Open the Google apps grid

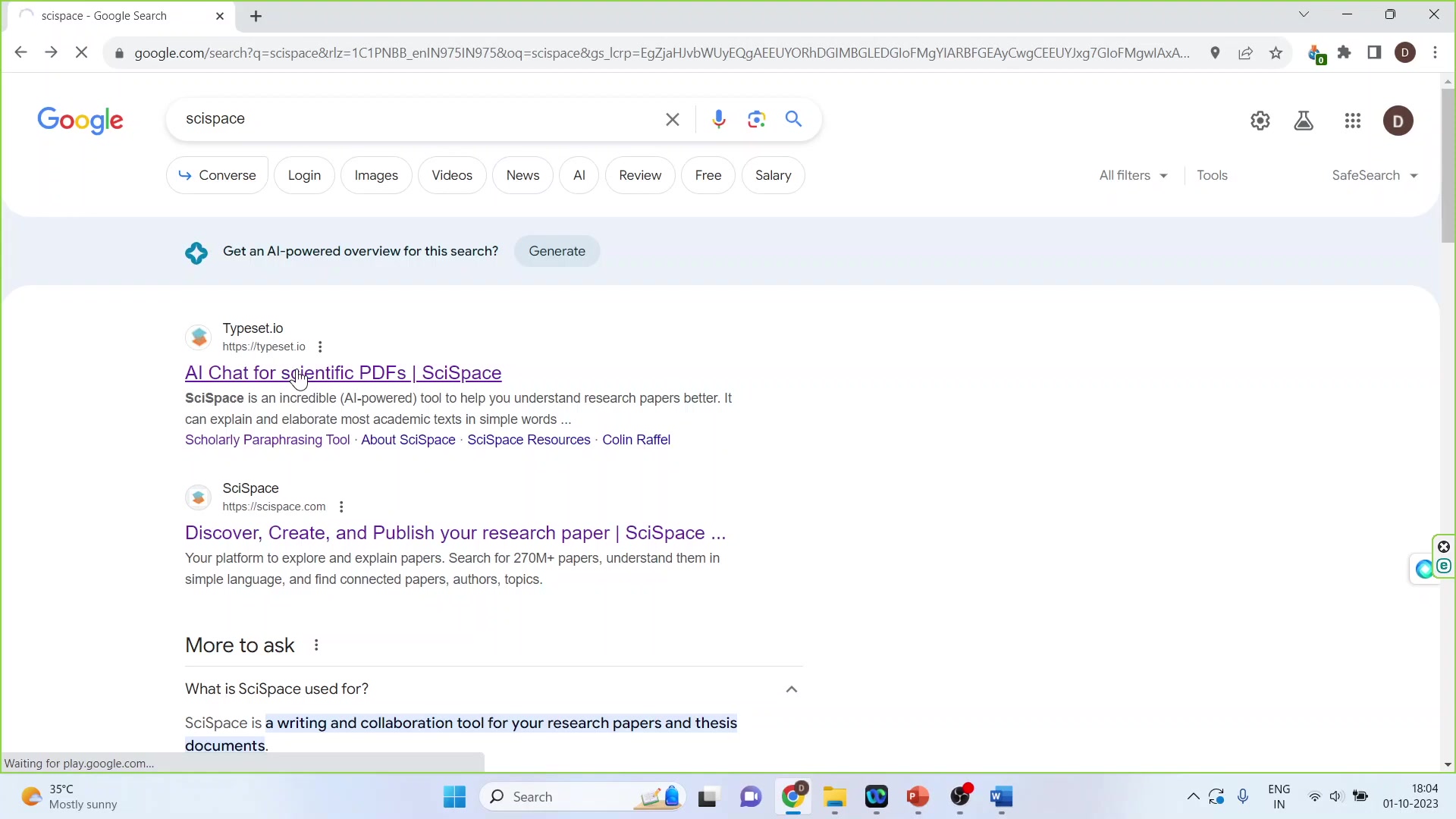(x=1353, y=121)
